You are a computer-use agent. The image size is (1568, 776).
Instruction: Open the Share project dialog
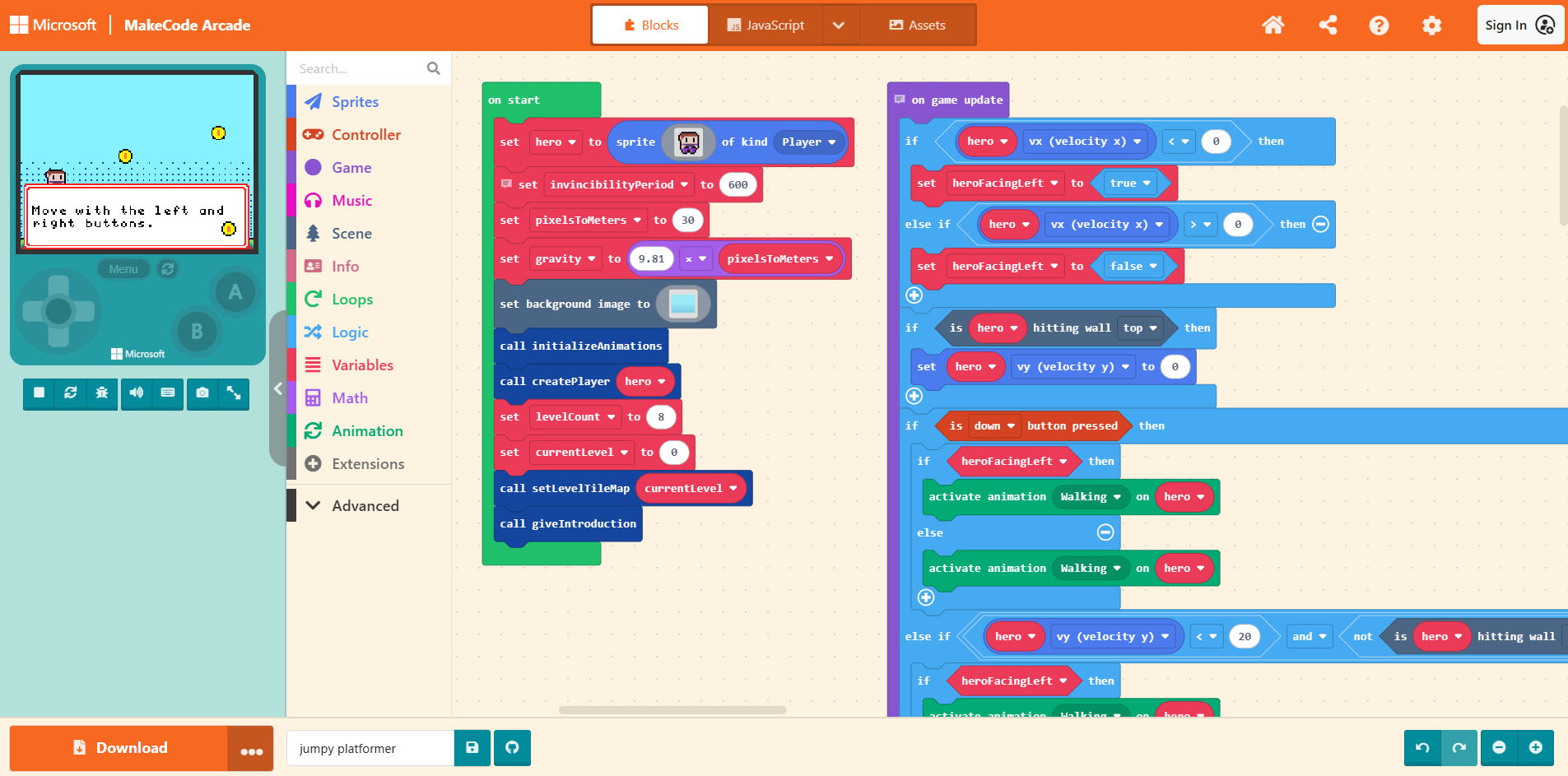[x=1328, y=26]
